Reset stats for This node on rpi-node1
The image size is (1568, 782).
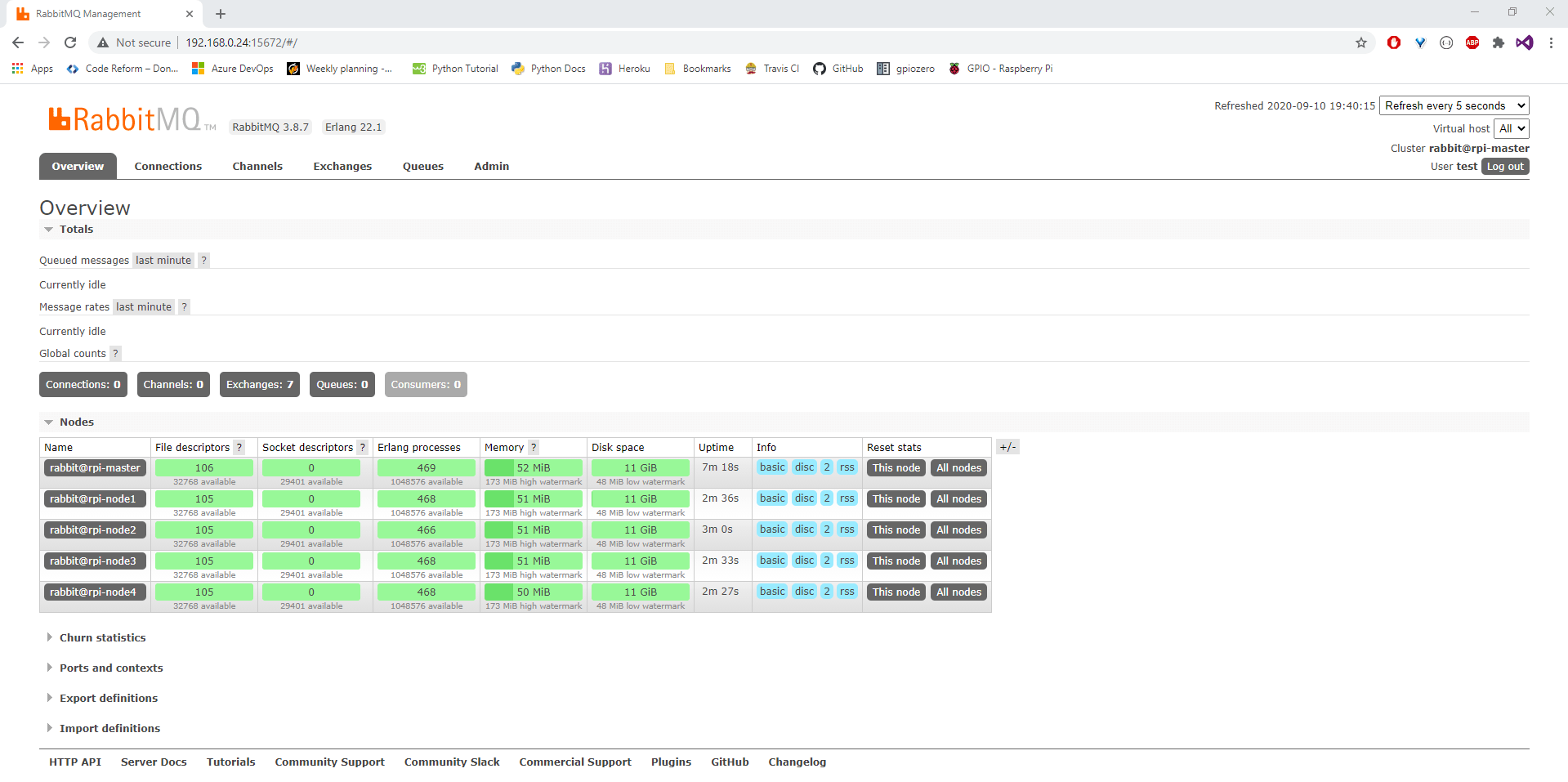click(x=896, y=499)
